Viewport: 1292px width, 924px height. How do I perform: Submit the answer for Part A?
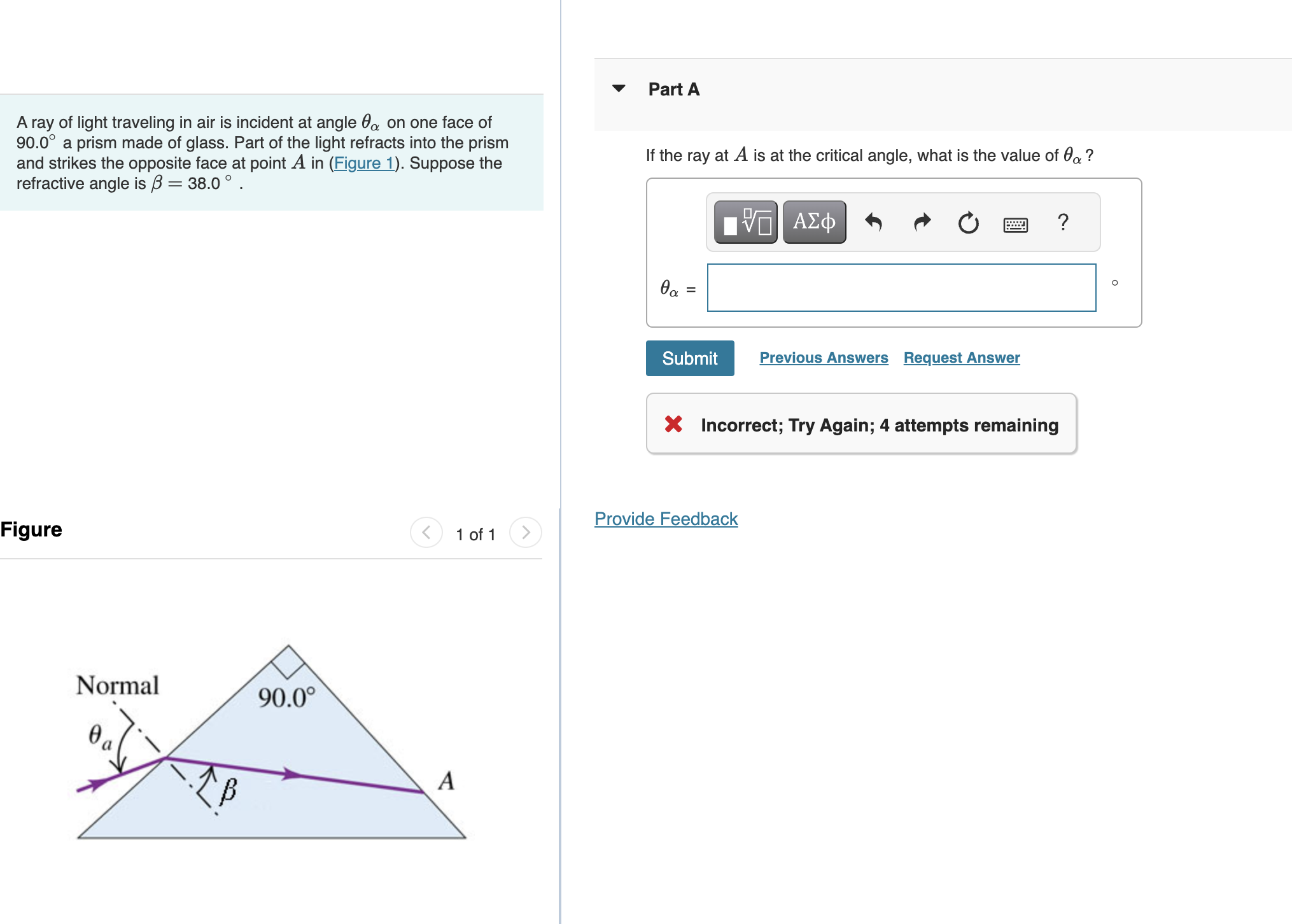689,358
